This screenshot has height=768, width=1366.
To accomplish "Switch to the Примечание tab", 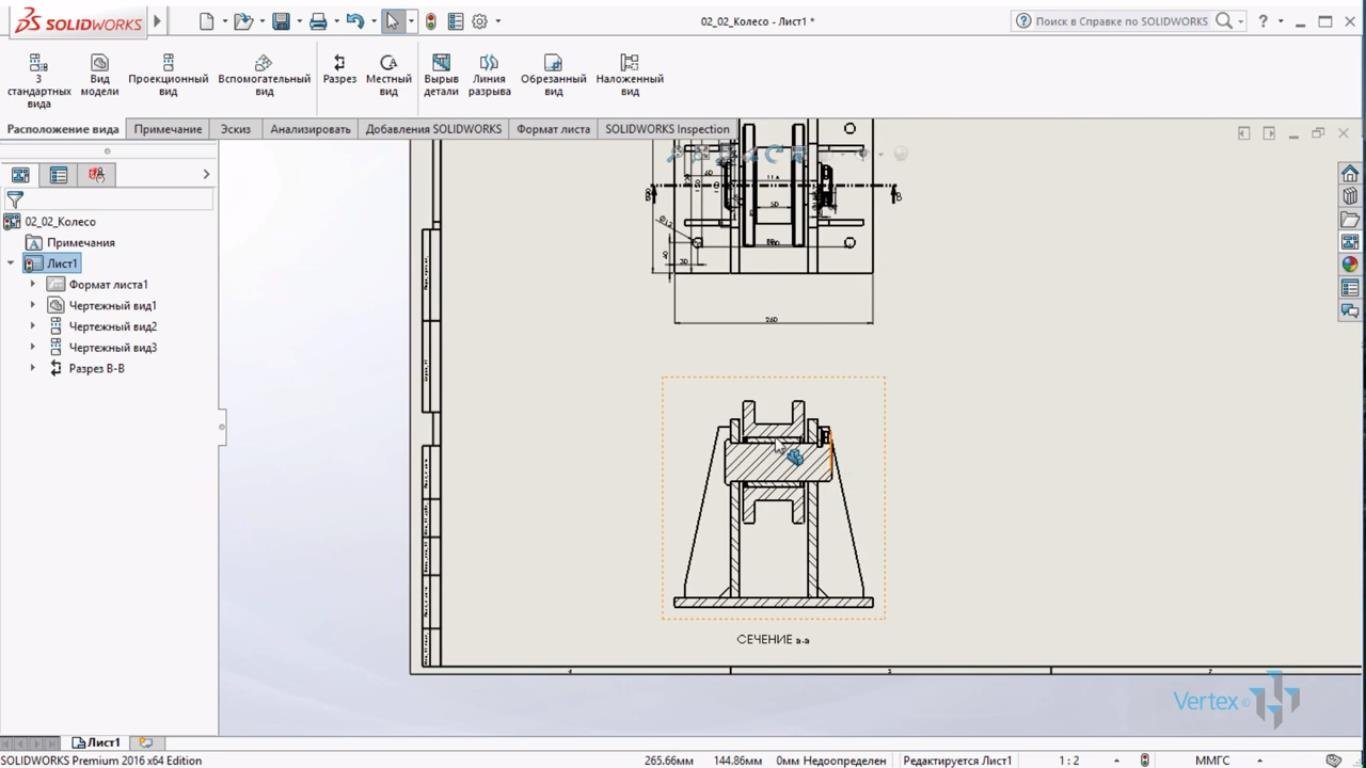I will (168, 129).
